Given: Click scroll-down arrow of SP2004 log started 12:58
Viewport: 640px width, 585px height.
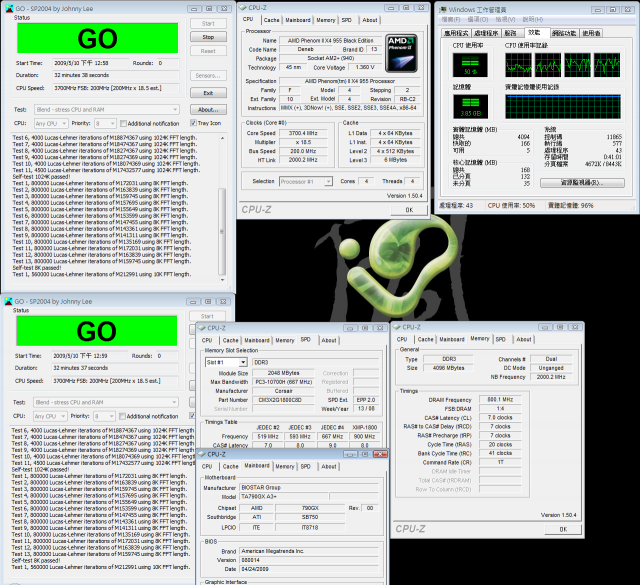Looking at the screenshot, I should [222, 280].
